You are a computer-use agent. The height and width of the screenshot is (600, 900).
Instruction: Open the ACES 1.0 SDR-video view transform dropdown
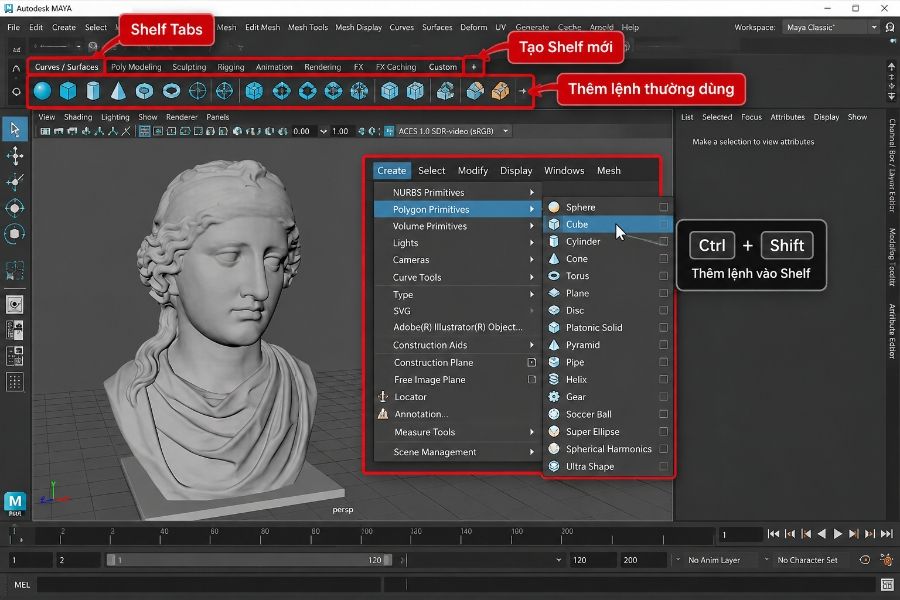(x=453, y=131)
